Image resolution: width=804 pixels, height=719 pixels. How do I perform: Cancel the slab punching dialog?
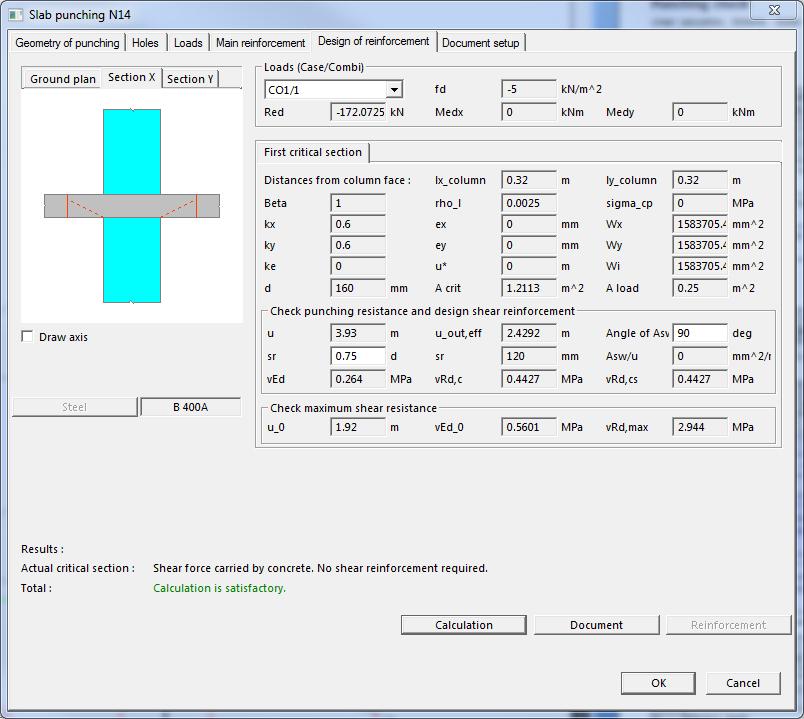743,683
